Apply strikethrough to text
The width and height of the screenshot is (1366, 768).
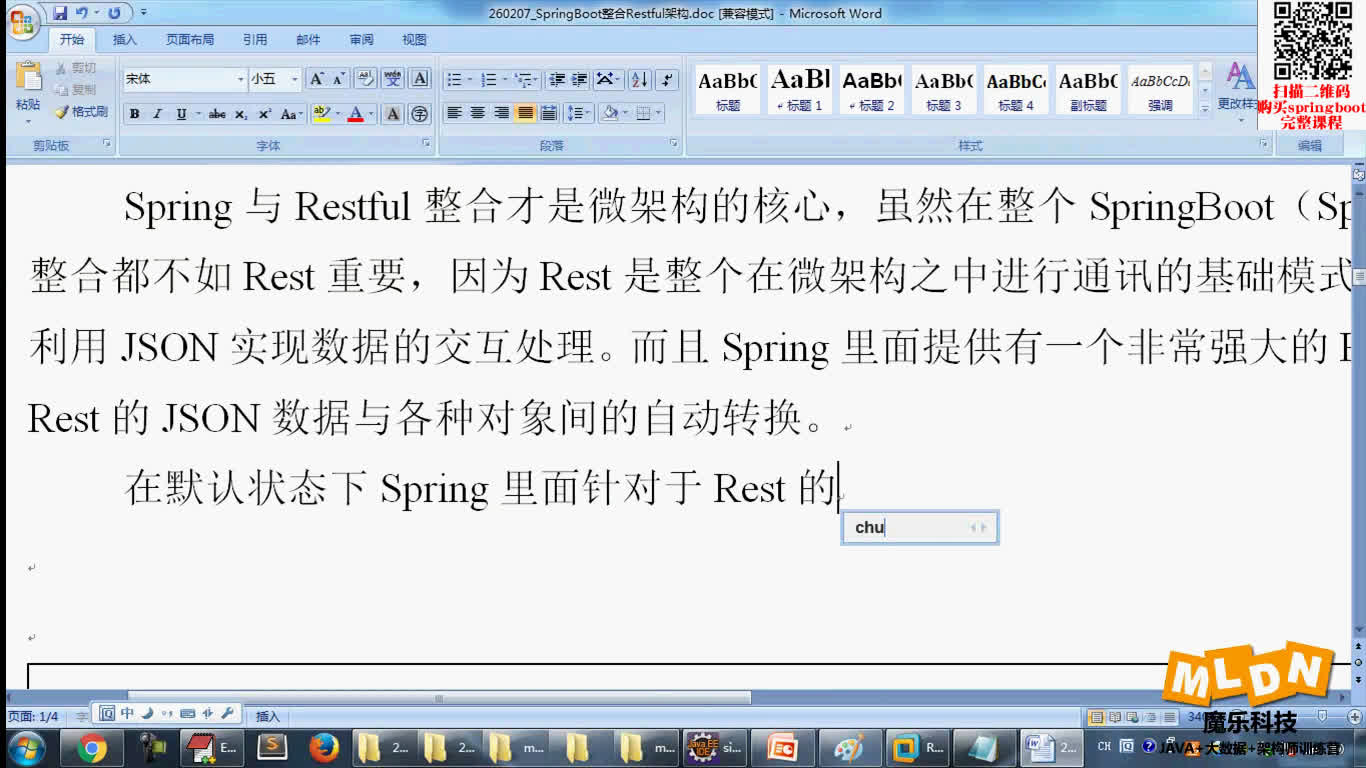pyautogui.click(x=216, y=113)
